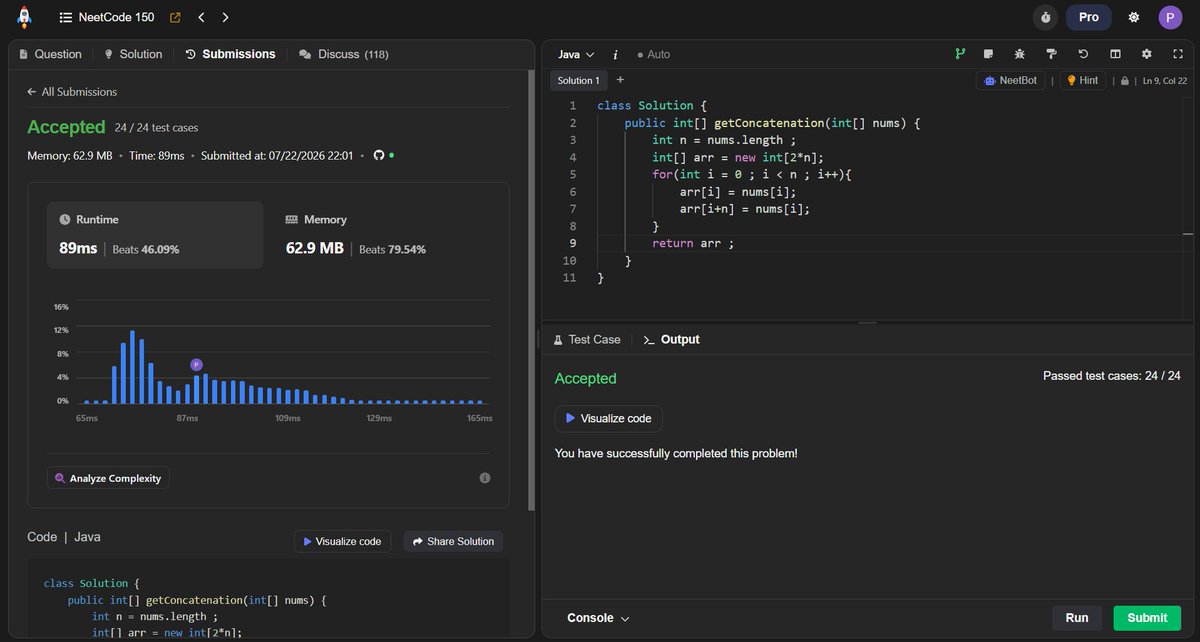Click Visualize code in output panel
The width and height of the screenshot is (1200, 642).
point(609,418)
